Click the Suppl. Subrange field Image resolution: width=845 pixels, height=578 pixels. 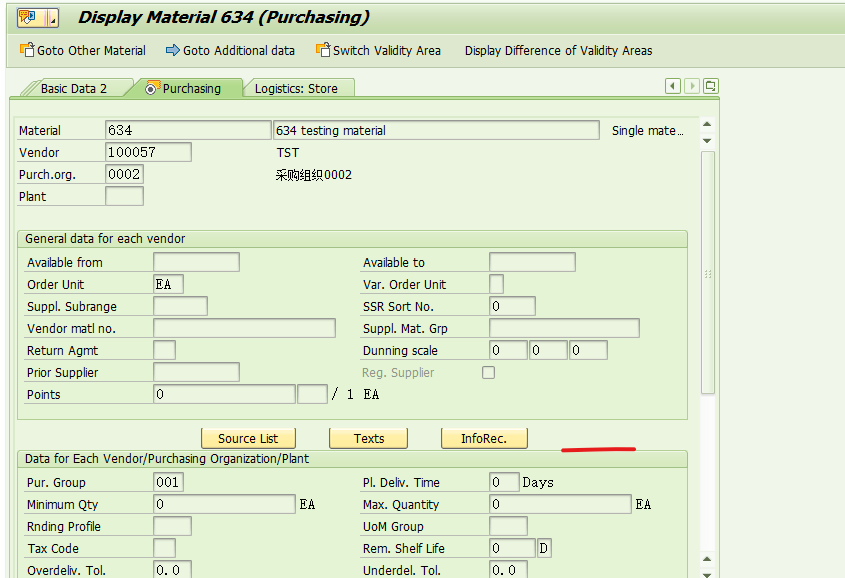pyautogui.click(x=181, y=306)
